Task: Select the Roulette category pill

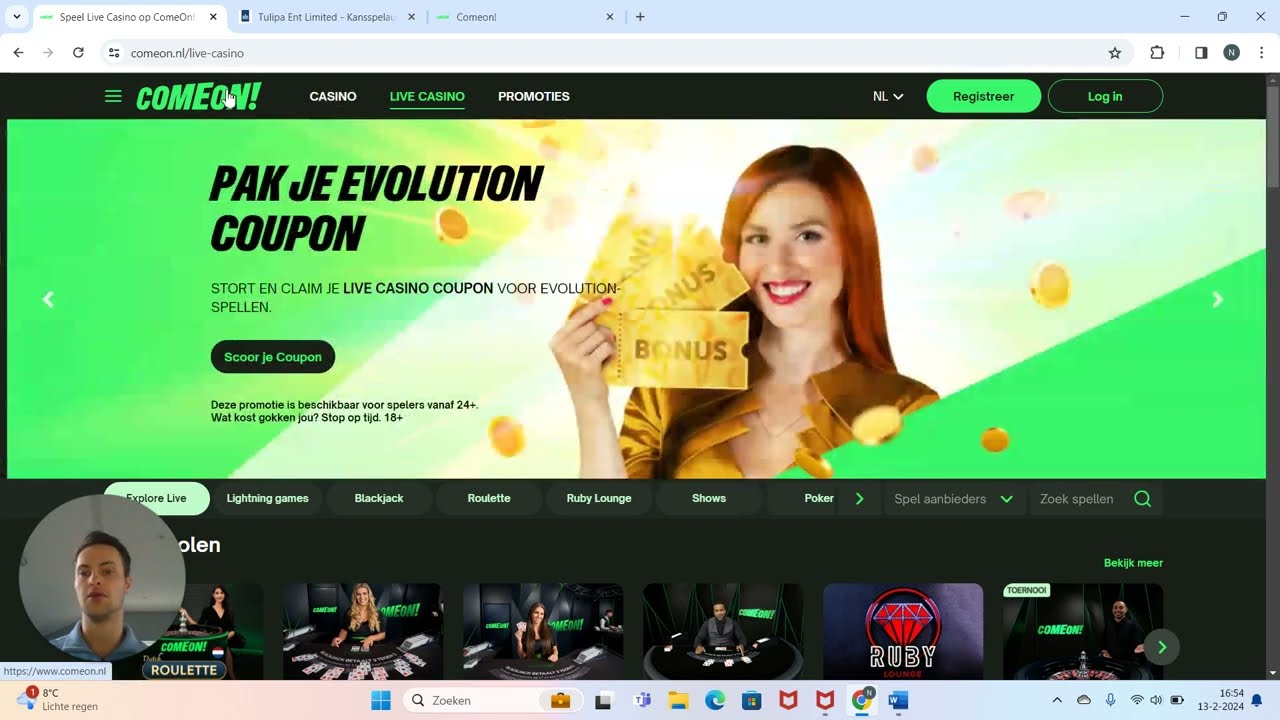Action: click(489, 498)
